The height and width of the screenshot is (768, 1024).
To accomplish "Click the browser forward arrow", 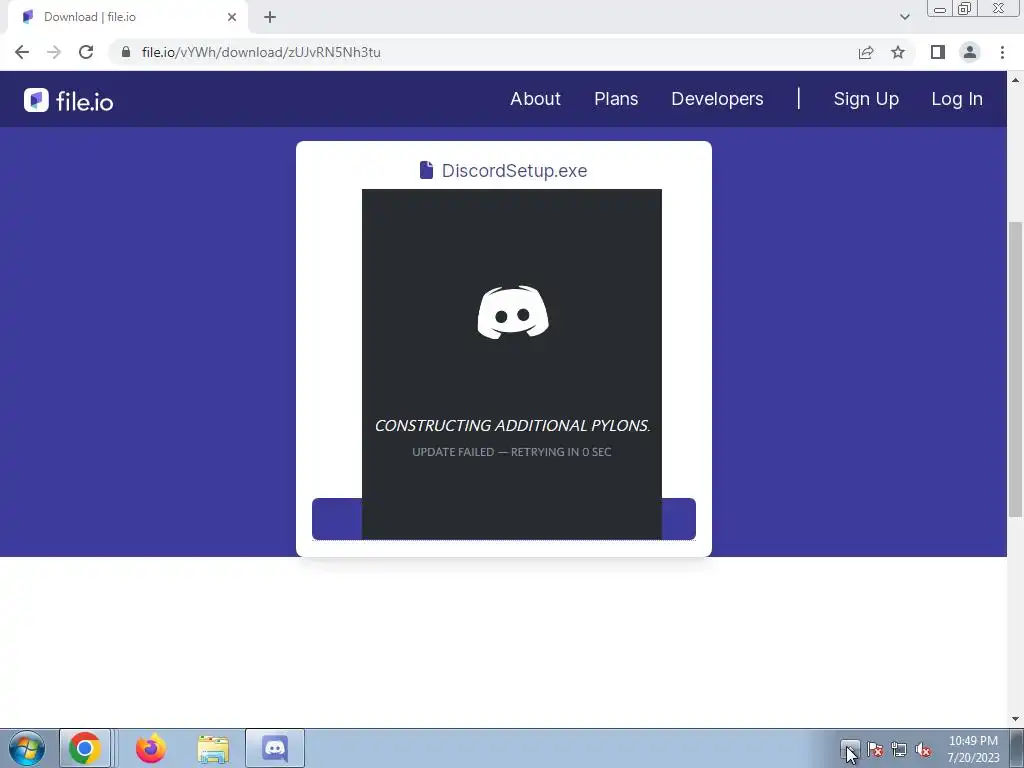I will 54,52.
